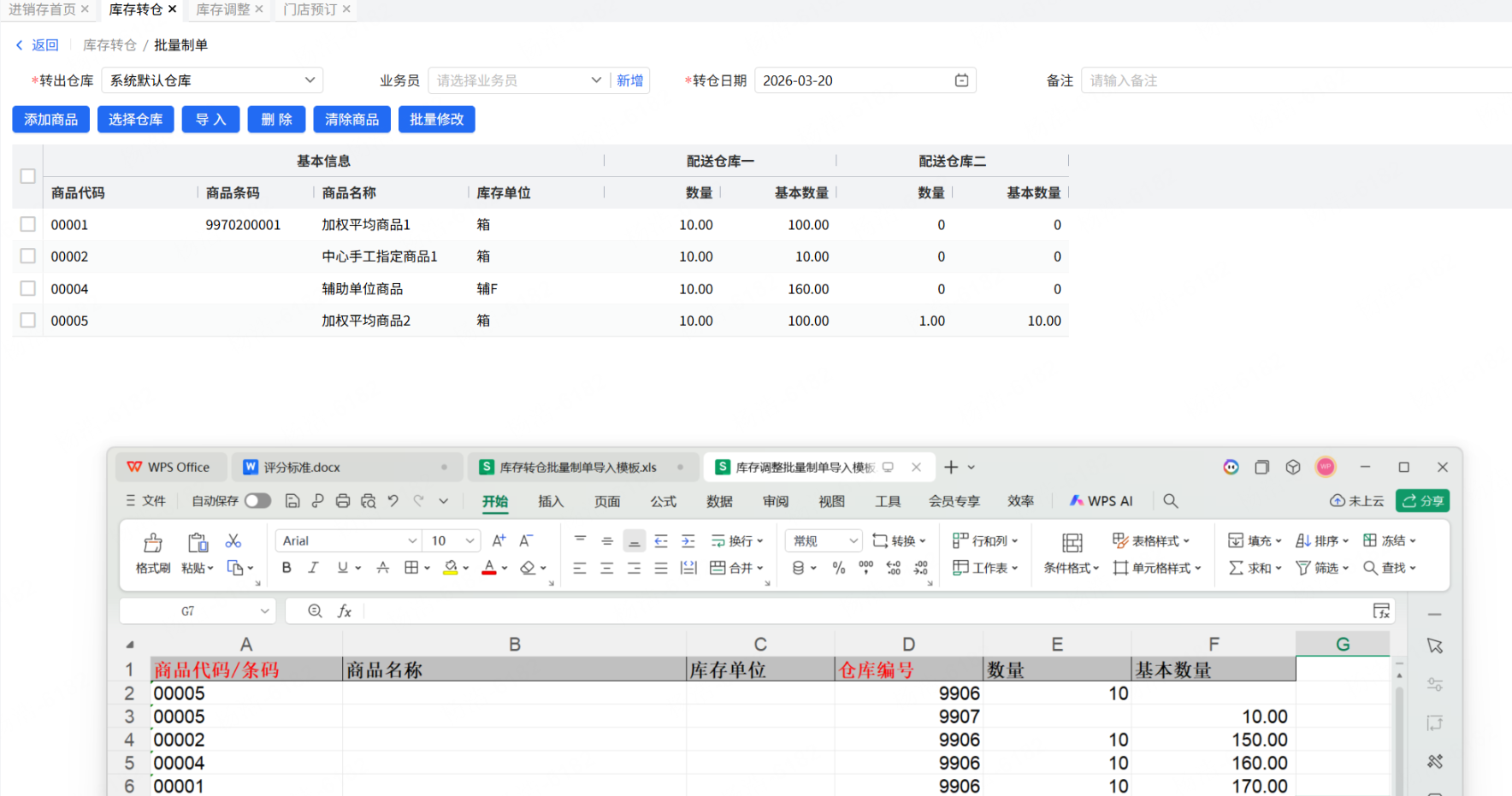Click the insert function fx icon
The height and width of the screenshot is (796, 1512).
pos(345,610)
